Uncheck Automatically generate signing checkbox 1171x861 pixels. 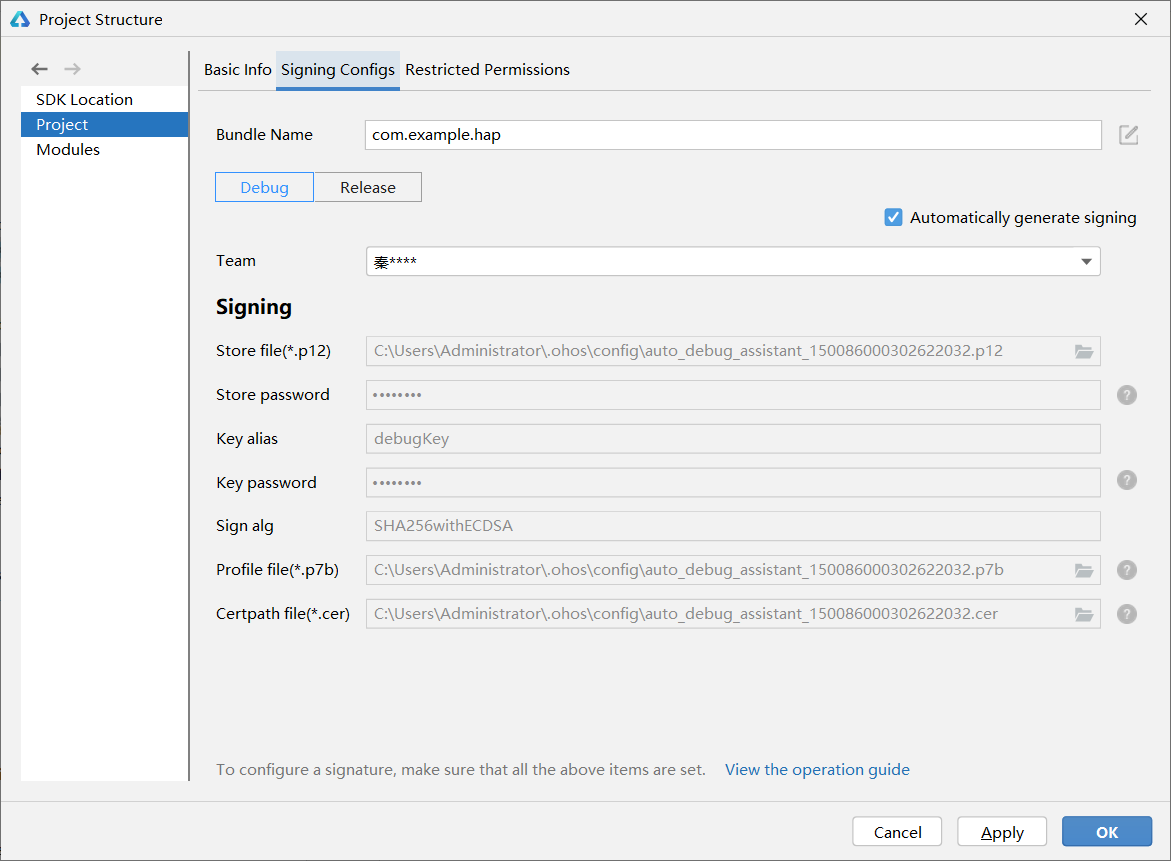pyautogui.click(x=894, y=217)
